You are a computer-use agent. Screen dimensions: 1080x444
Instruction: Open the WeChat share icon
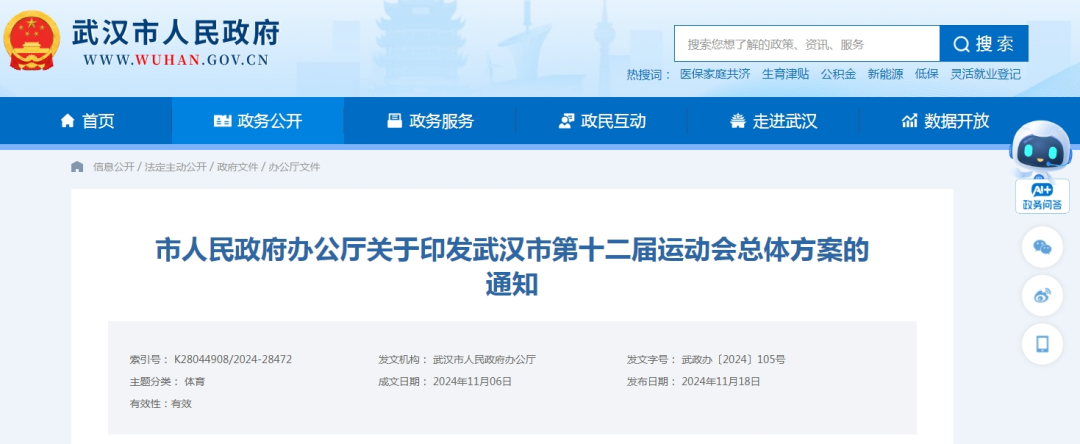(x=1042, y=247)
